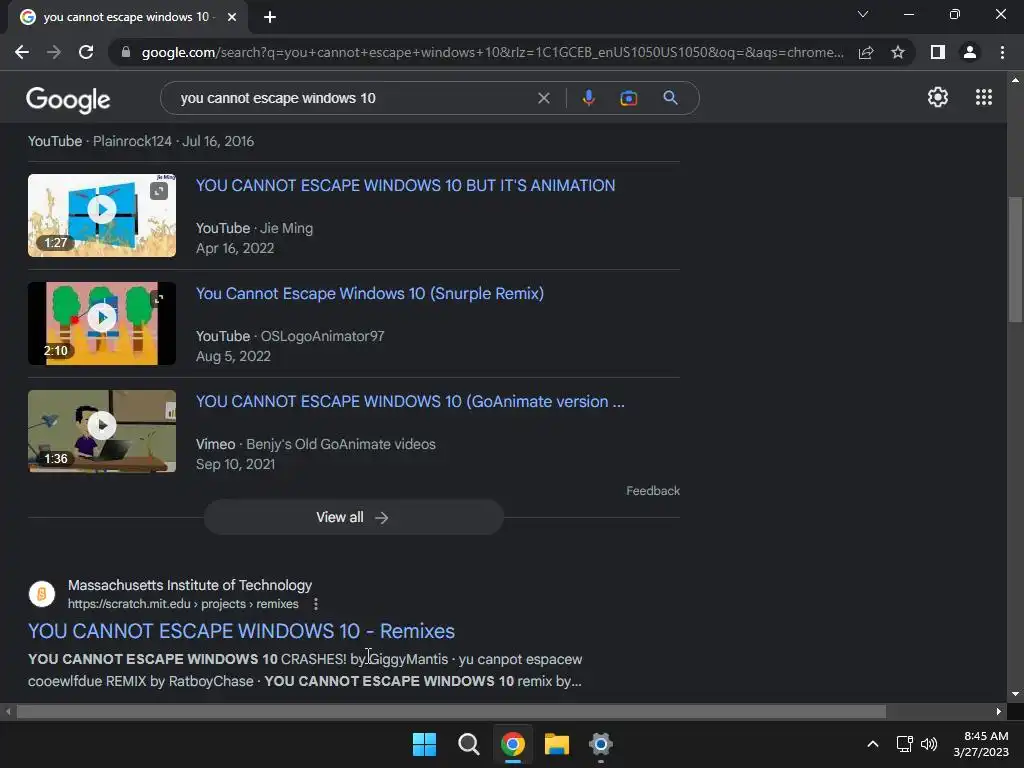The image size is (1024, 768).
Task: Select the 'Jie Ming' channel text
Action: [x=287, y=228]
